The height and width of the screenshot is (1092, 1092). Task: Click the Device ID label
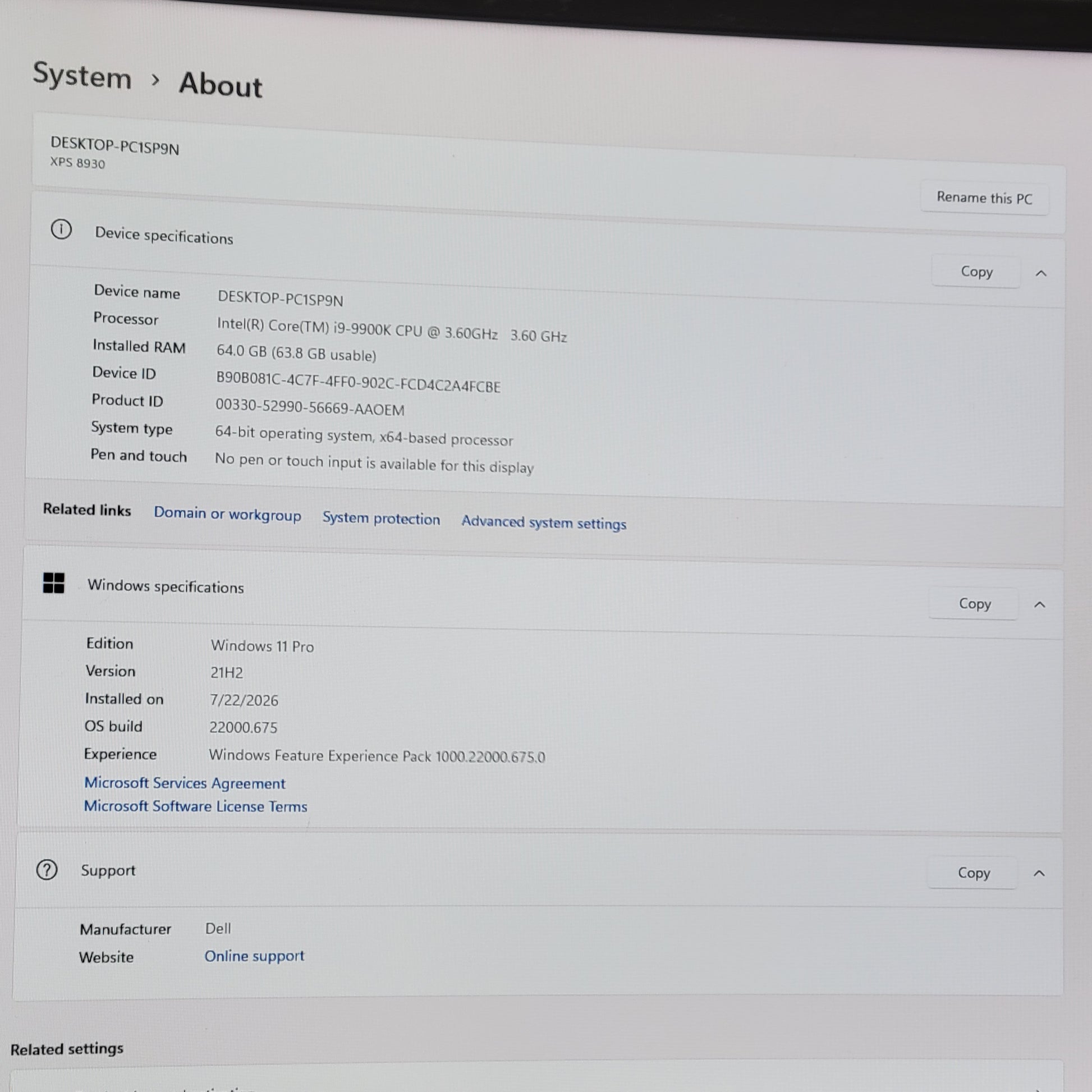[x=124, y=373]
